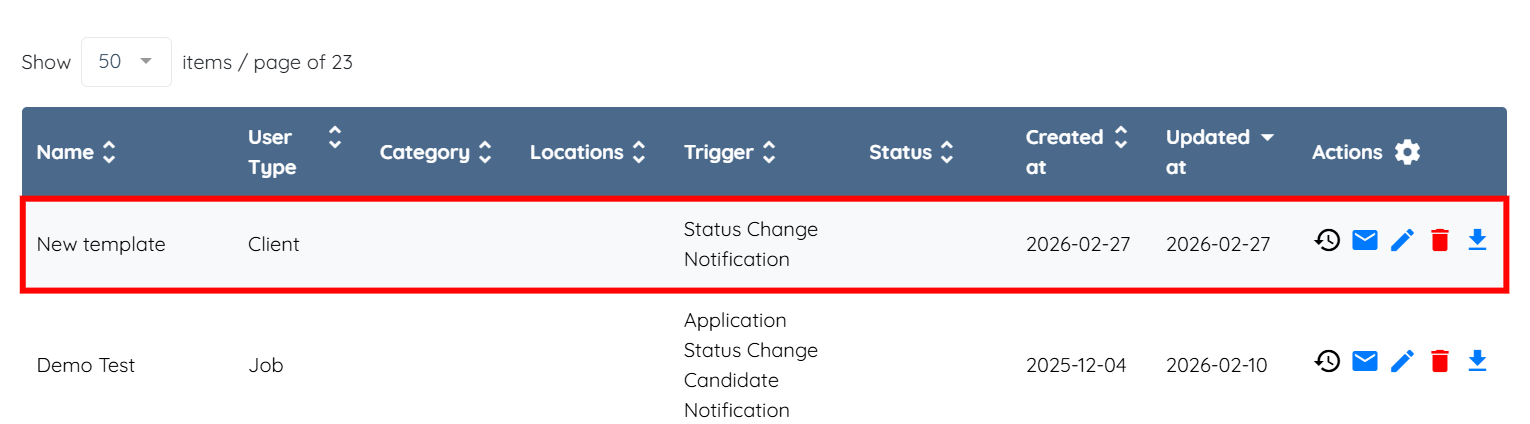
Task: Download the New template
Action: pos(1478,240)
